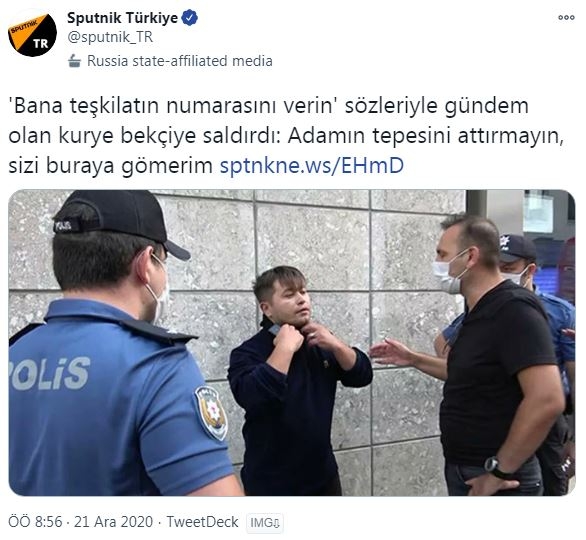This screenshot has height=540, width=586.
Task: Click the TR text in Sputnik logo
Action: [40, 44]
